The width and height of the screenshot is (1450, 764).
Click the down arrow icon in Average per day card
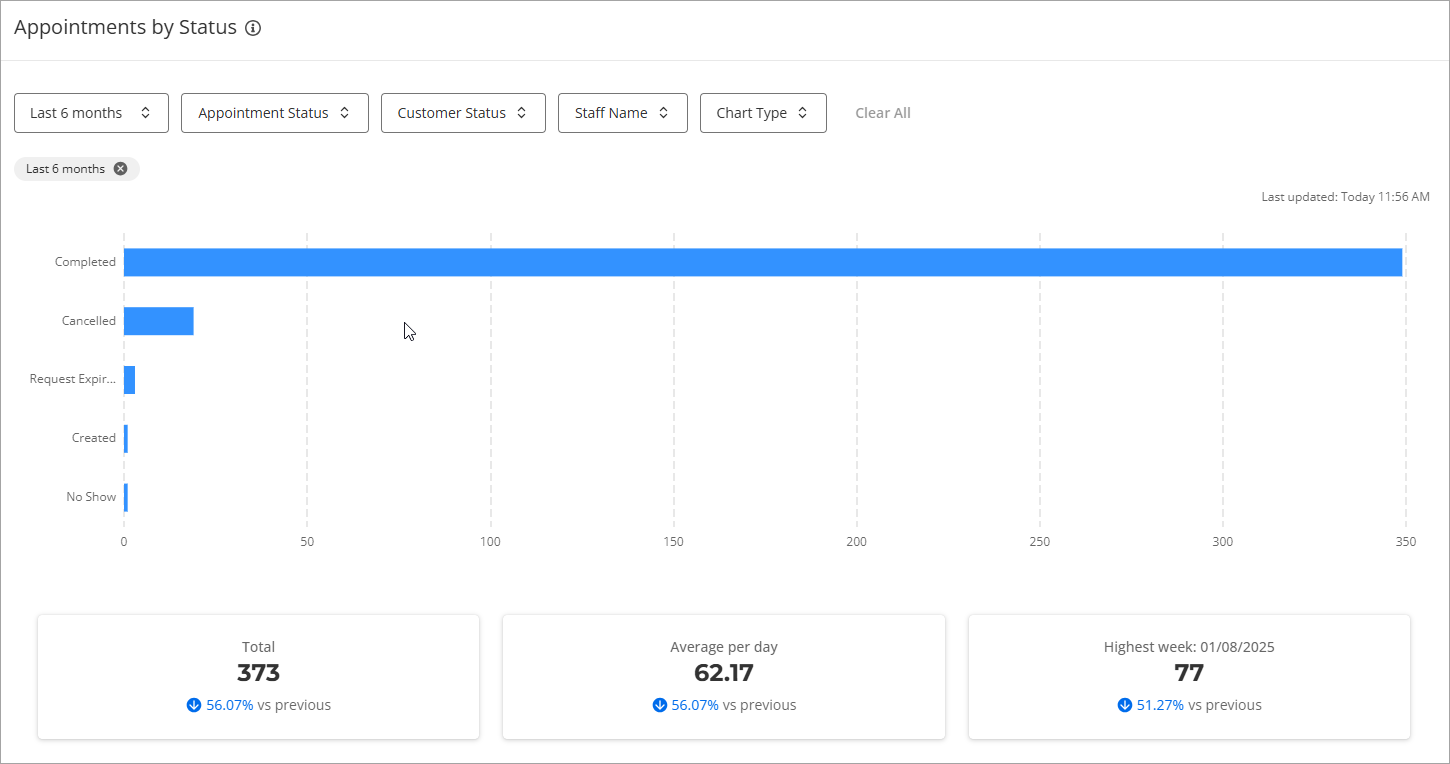(x=659, y=705)
